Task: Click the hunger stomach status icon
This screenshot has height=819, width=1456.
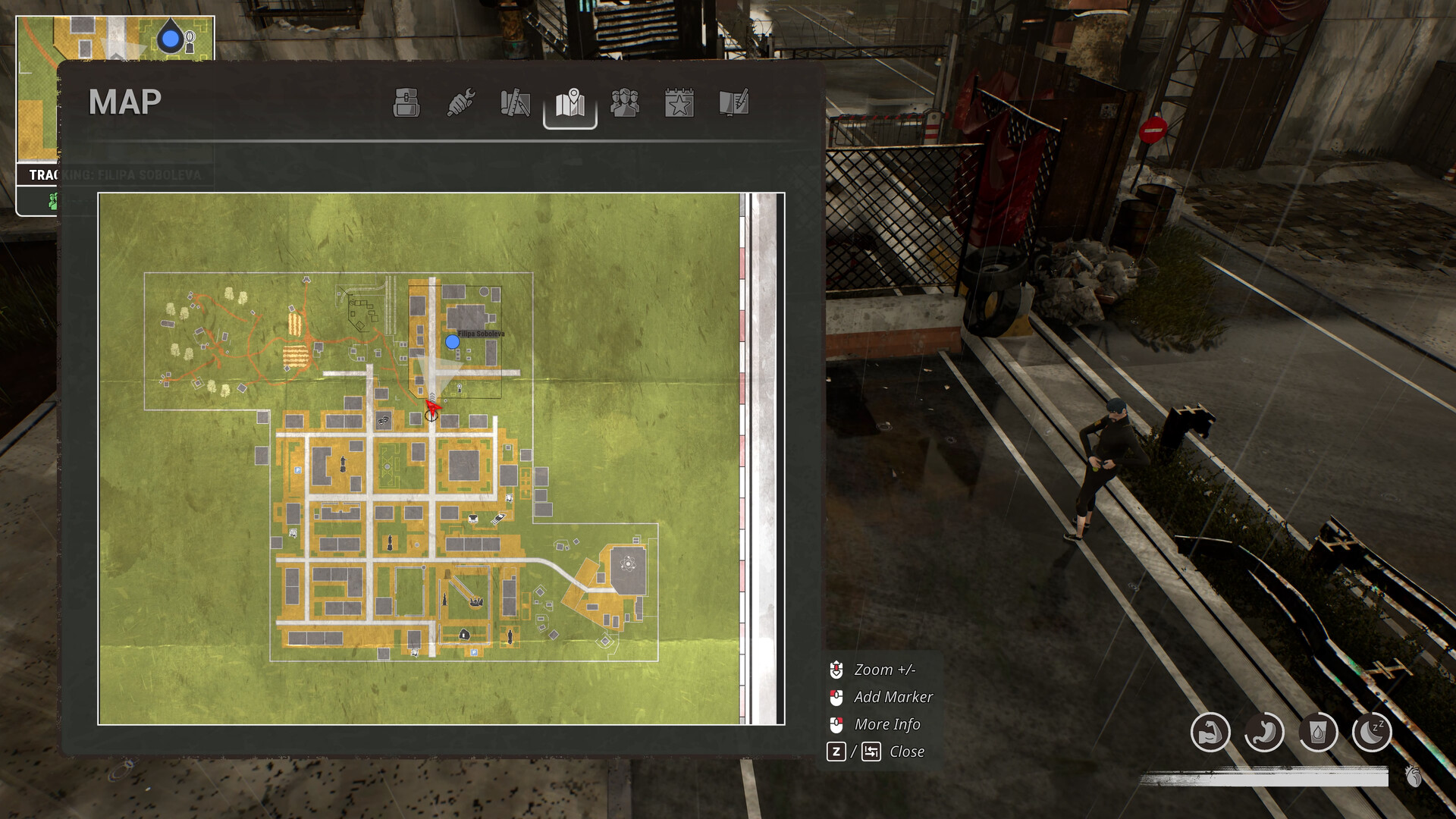Action: point(1263,733)
